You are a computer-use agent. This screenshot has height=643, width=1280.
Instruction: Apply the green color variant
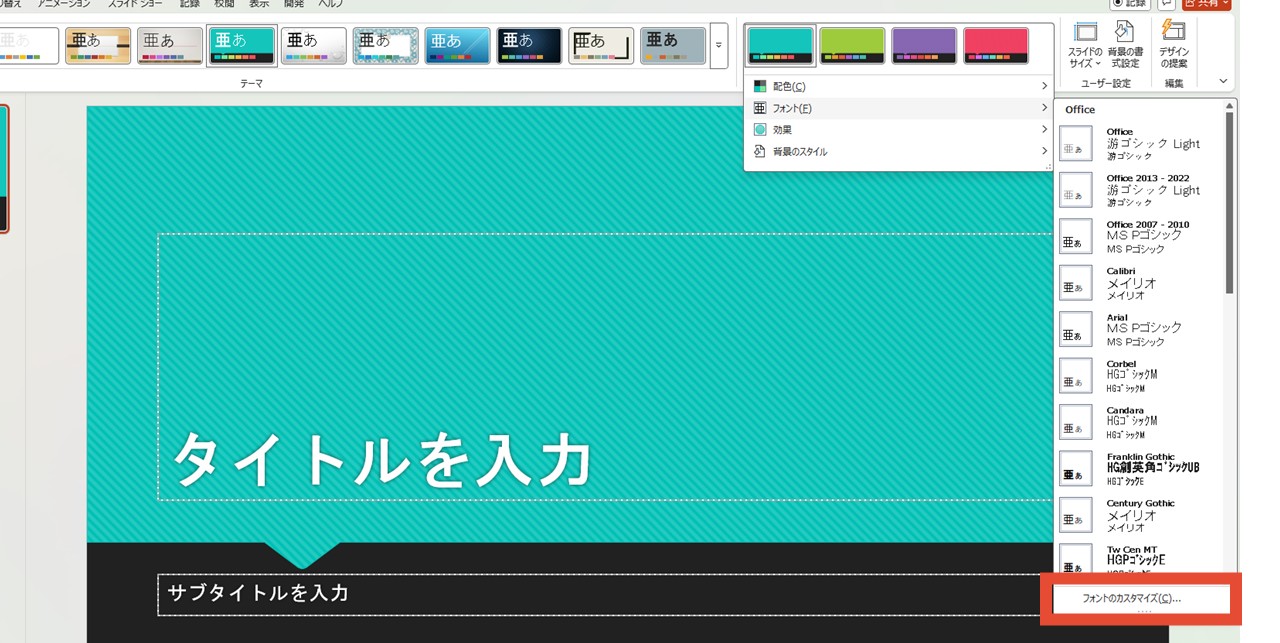click(852, 46)
